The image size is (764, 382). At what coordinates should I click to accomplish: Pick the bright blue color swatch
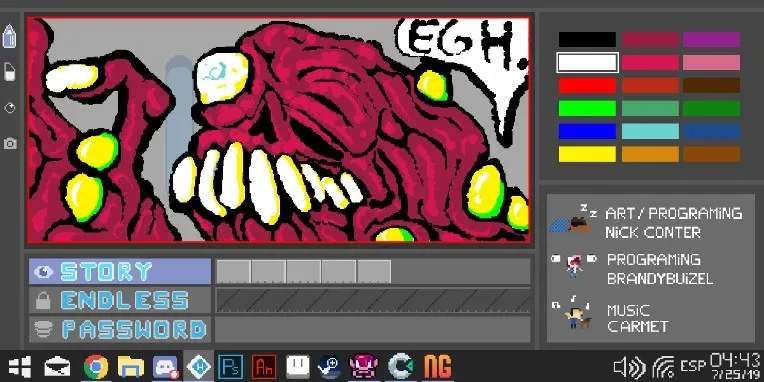[x=587, y=131]
